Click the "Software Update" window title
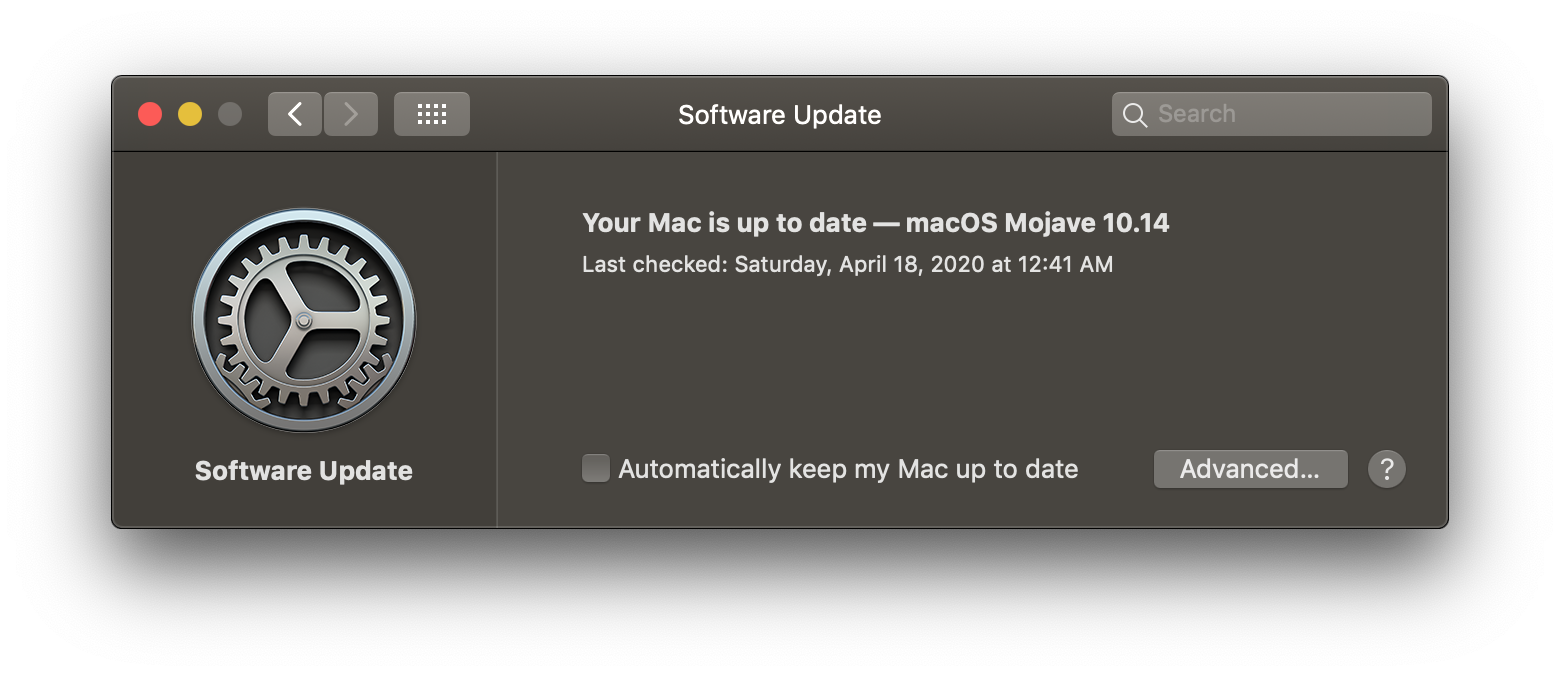 (x=779, y=115)
